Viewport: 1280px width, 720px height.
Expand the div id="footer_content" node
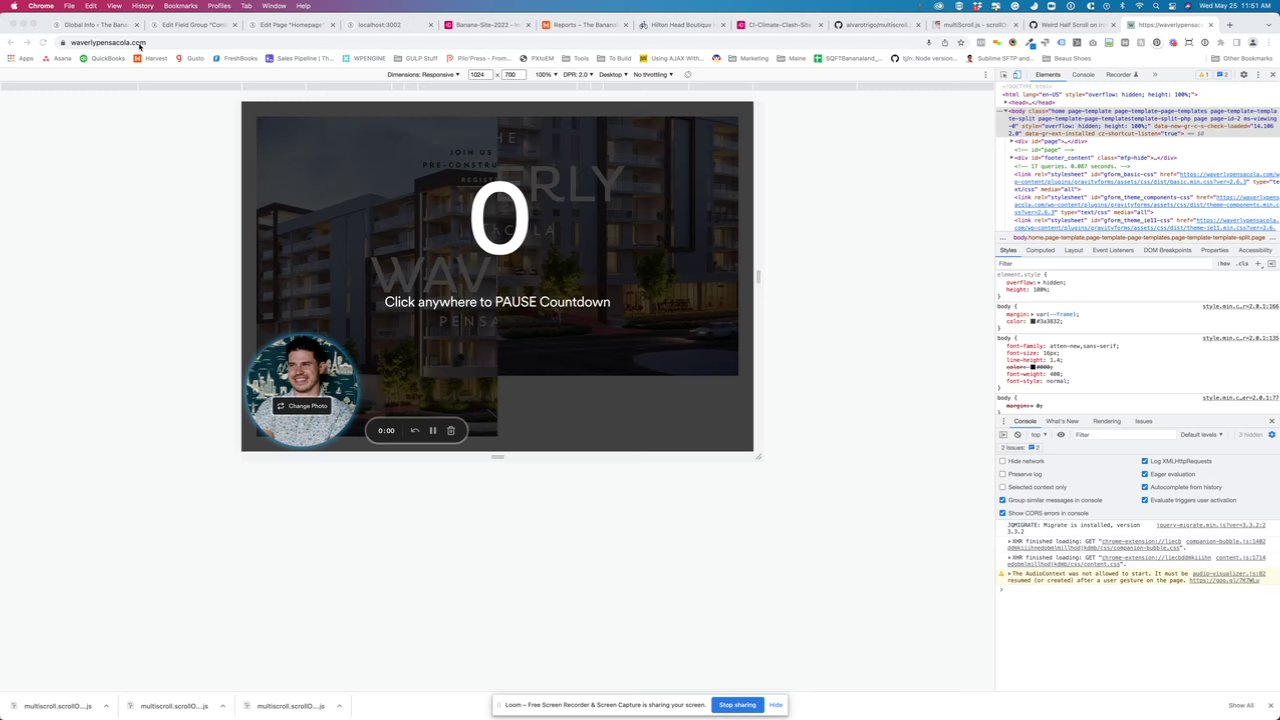[1012, 158]
